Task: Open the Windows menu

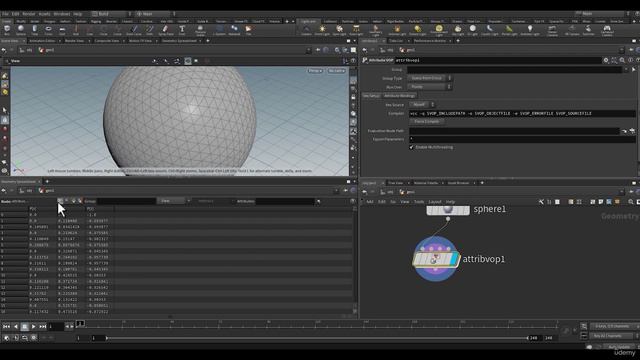Action: click(x=62, y=14)
